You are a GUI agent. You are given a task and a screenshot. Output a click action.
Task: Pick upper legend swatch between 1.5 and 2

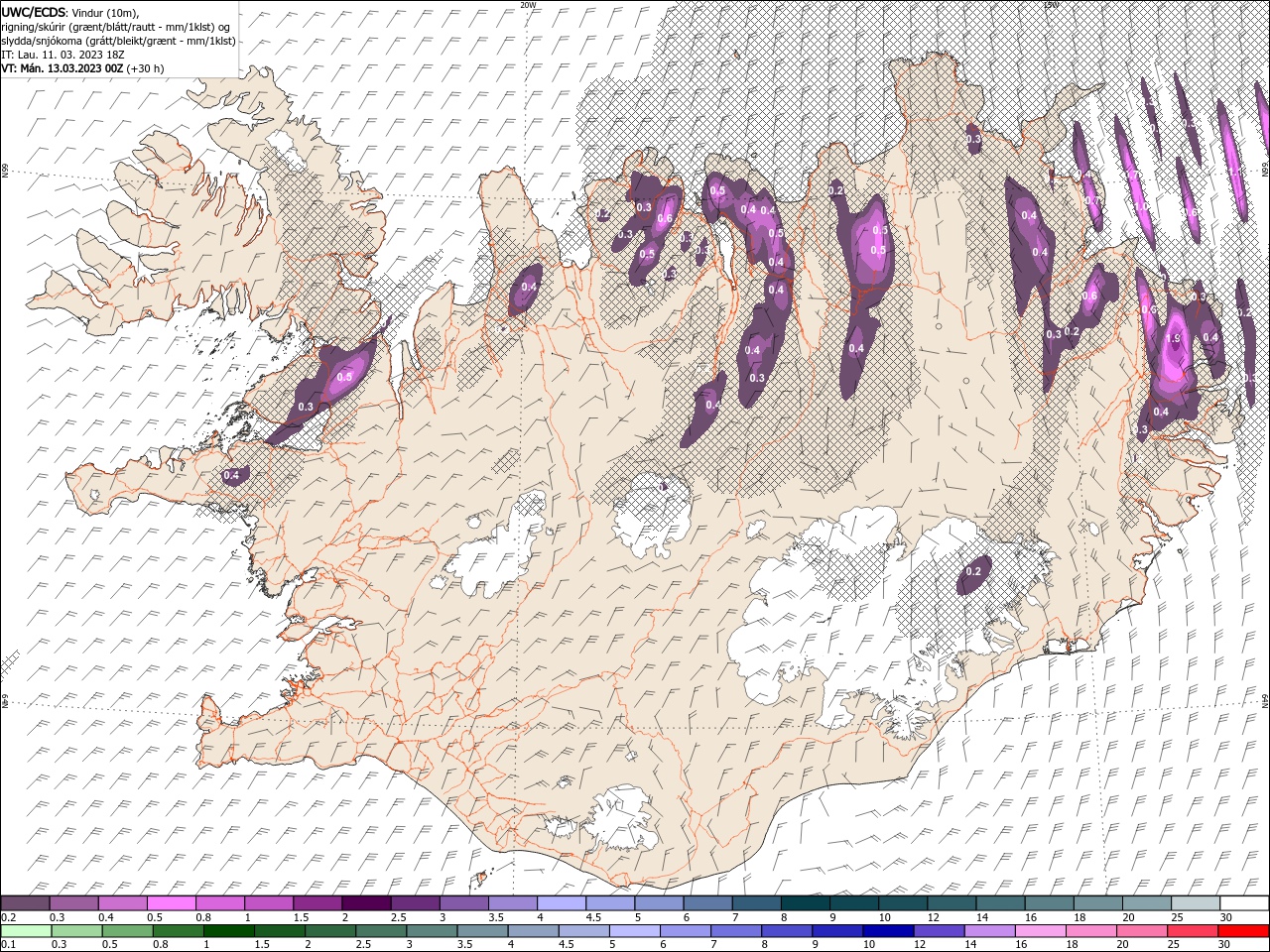click(x=317, y=902)
